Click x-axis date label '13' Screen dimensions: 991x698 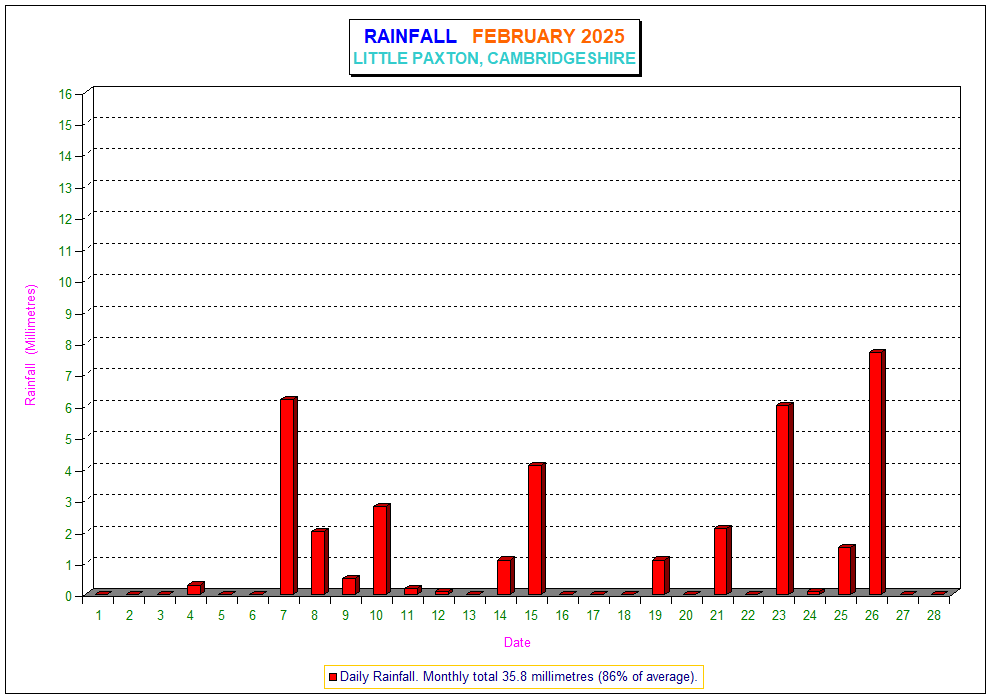click(469, 615)
